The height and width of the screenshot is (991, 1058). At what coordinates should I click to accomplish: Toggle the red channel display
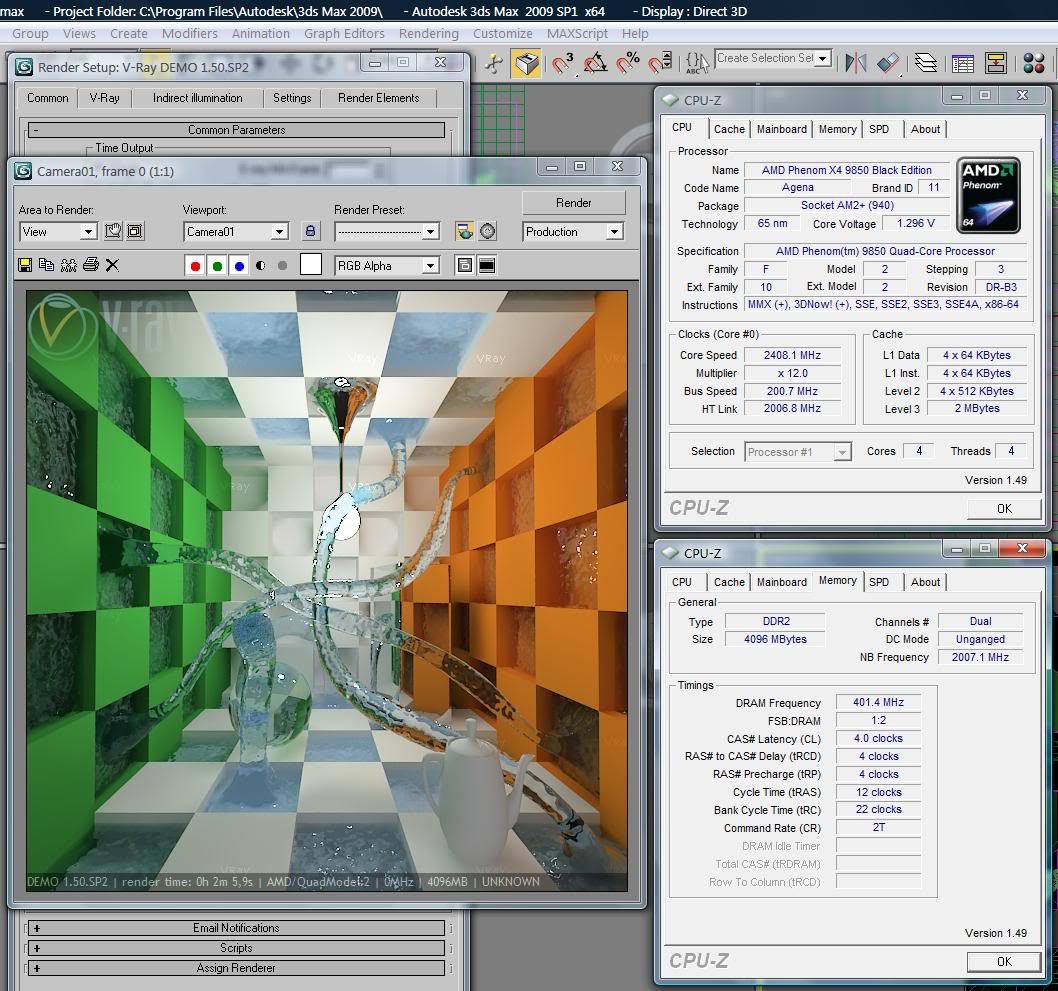pyautogui.click(x=195, y=266)
